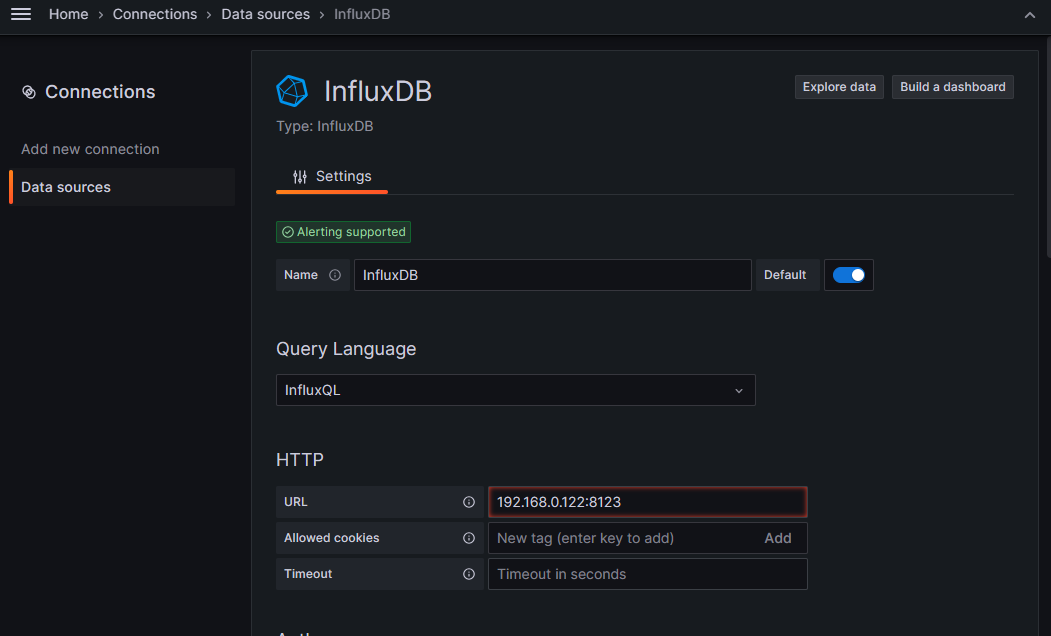
Task: Focus the Timeout in seconds input
Action: 647,574
